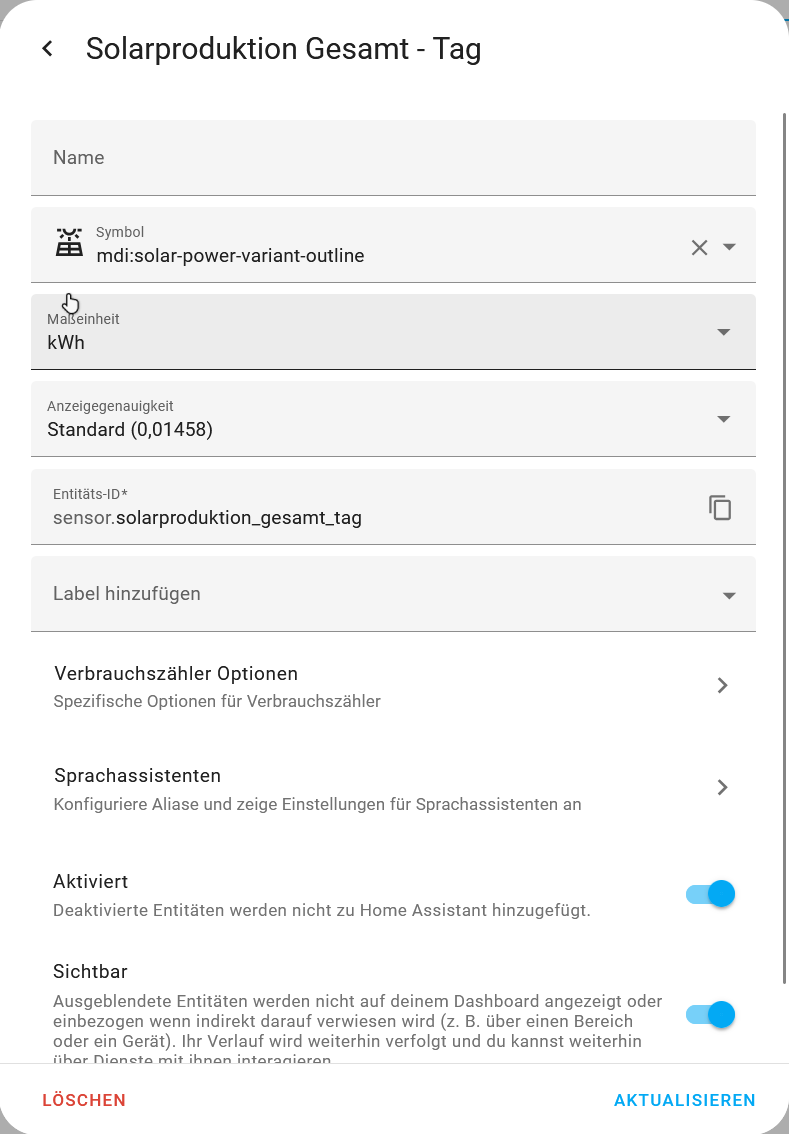Go back using the left arrow icon
This screenshot has height=1134, width=789.
[x=48, y=48]
